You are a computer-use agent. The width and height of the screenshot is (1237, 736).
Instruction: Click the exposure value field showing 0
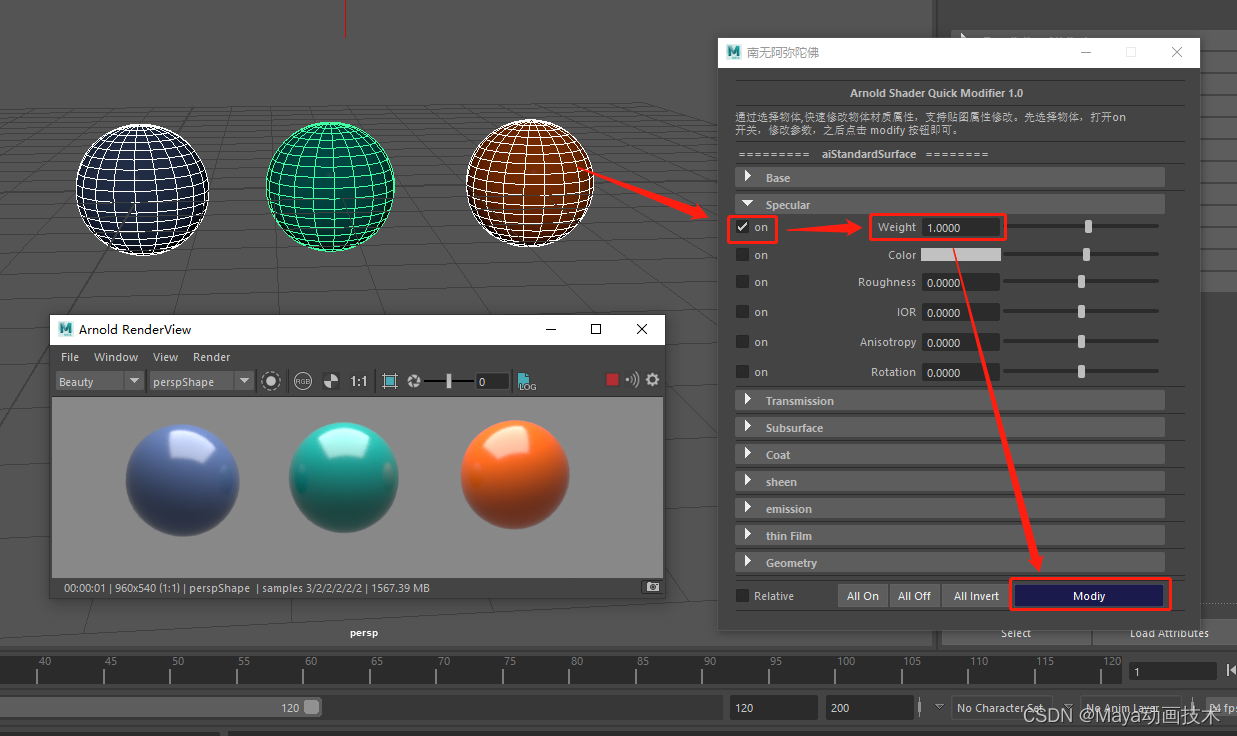click(492, 381)
